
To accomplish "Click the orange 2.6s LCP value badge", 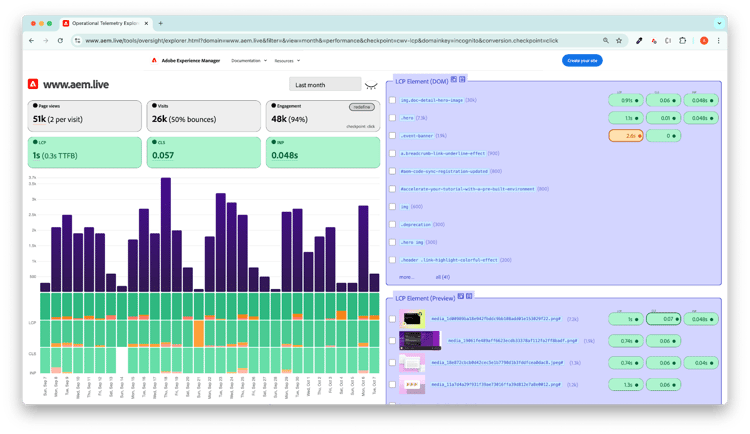I will point(625,135).
